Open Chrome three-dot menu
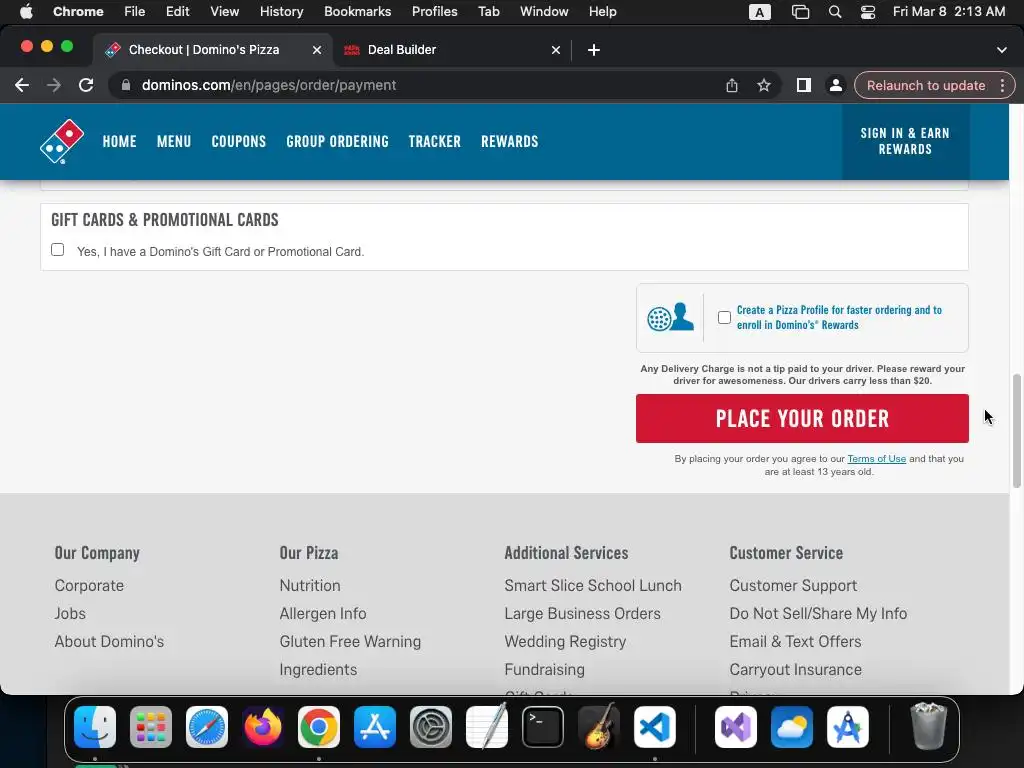This screenshot has height=768, width=1024. click(x=1002, y=86)
